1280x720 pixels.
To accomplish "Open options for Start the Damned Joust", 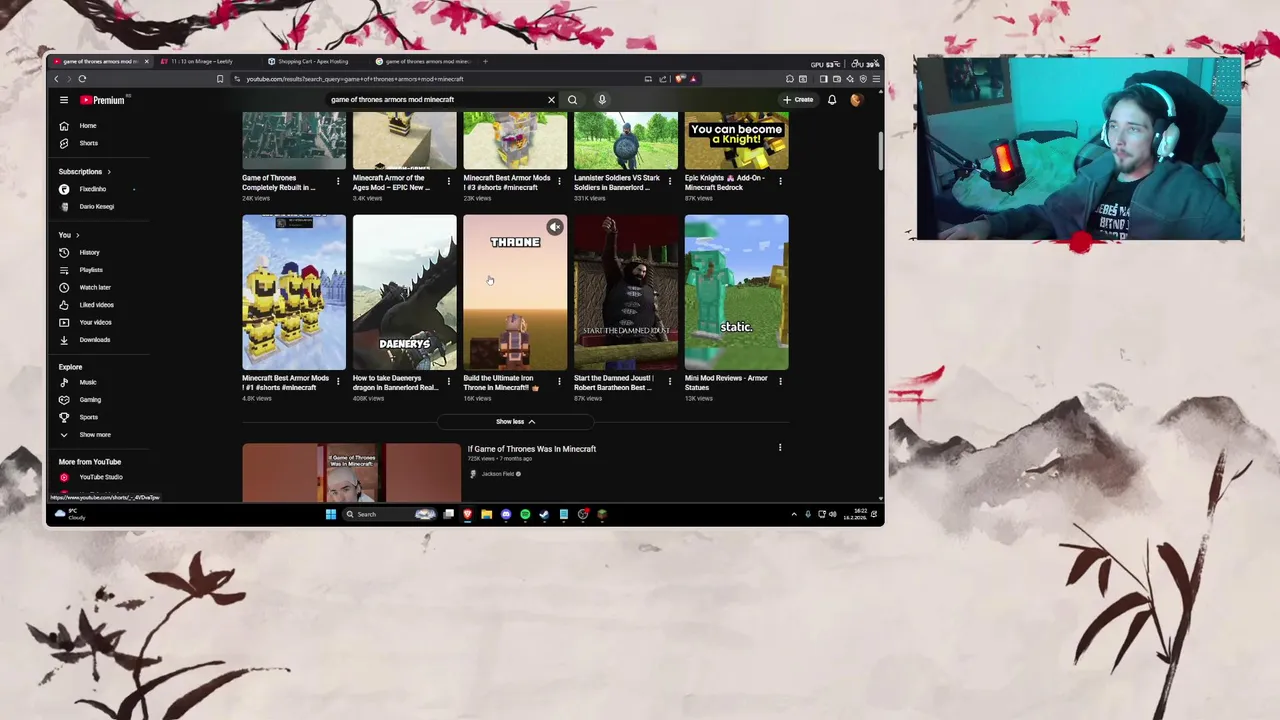I will click(670, 381).
